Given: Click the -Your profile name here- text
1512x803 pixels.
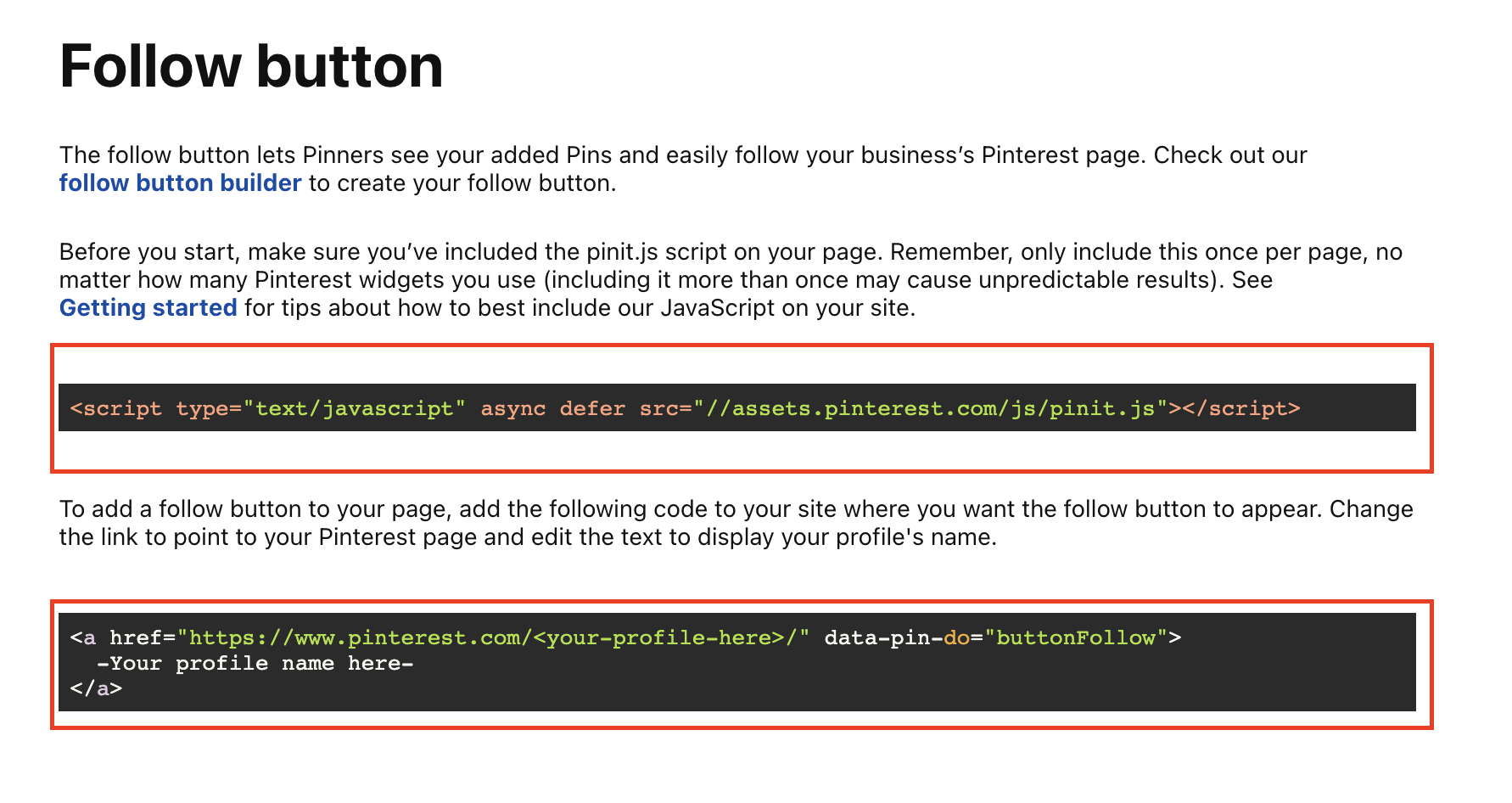Looking at the screenshot, I should tap(255, 663).
